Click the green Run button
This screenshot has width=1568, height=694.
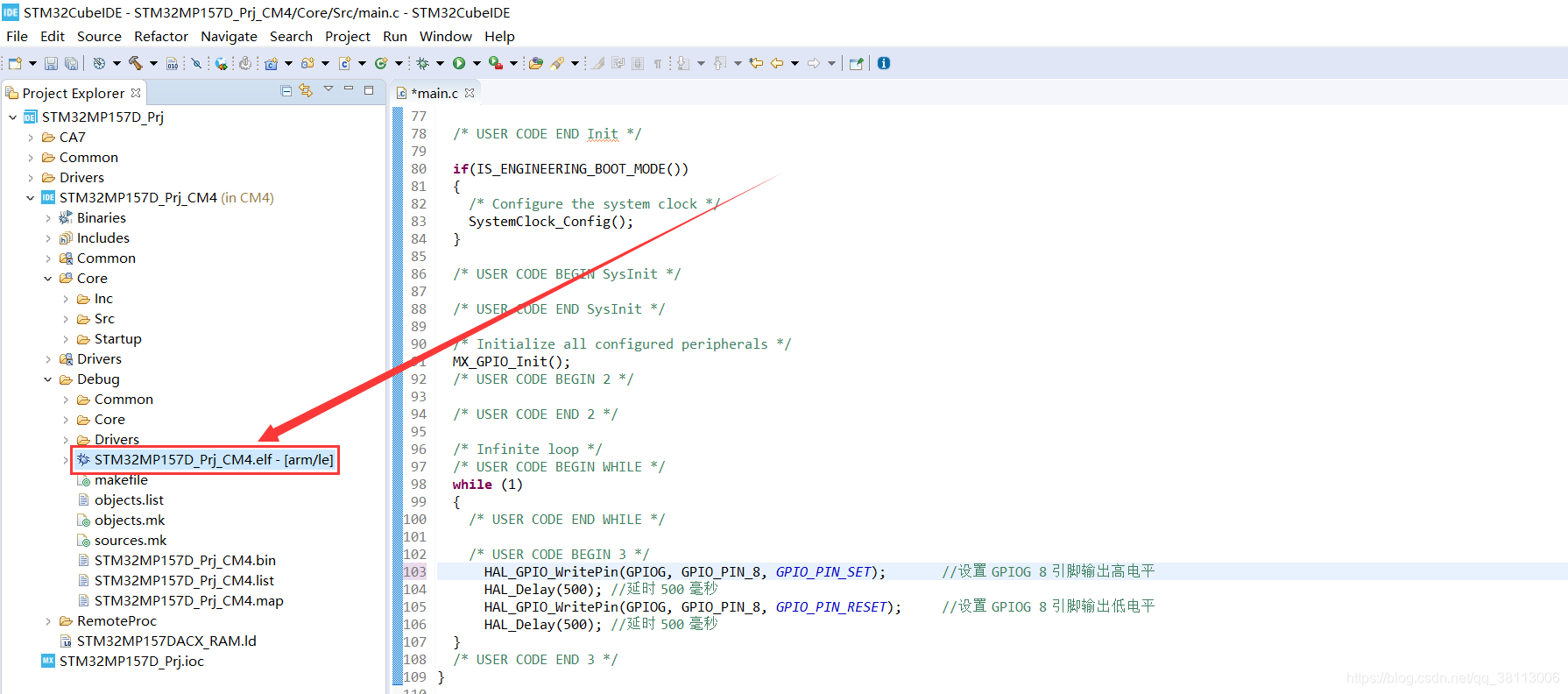pos(459,63)
